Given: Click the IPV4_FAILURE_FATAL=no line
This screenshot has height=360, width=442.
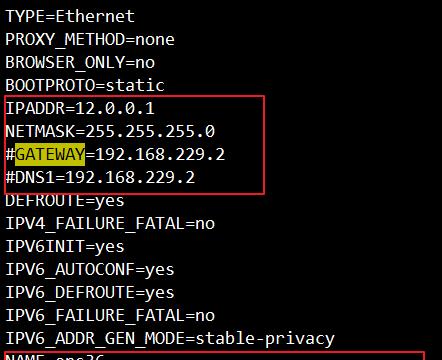Looking at the screenshot, I should (x=110, y=224).
